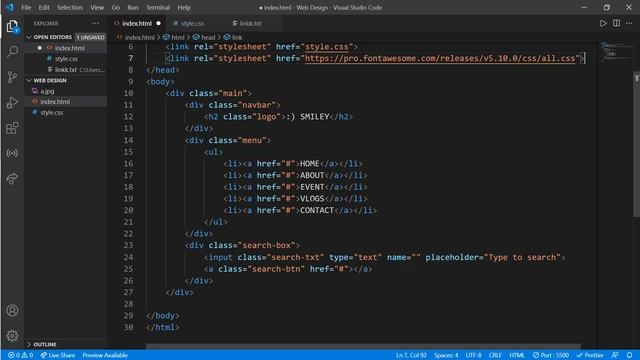The image size is (640, 360).
Task: Open the Extensions view
Action: 12,128
